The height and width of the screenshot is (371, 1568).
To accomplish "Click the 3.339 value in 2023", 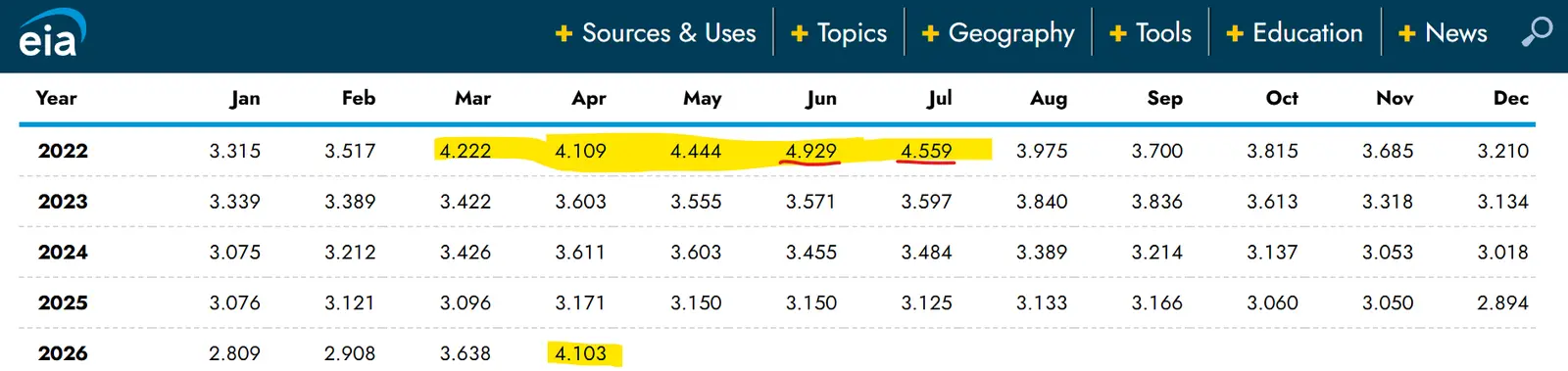I will click(234, 202).
